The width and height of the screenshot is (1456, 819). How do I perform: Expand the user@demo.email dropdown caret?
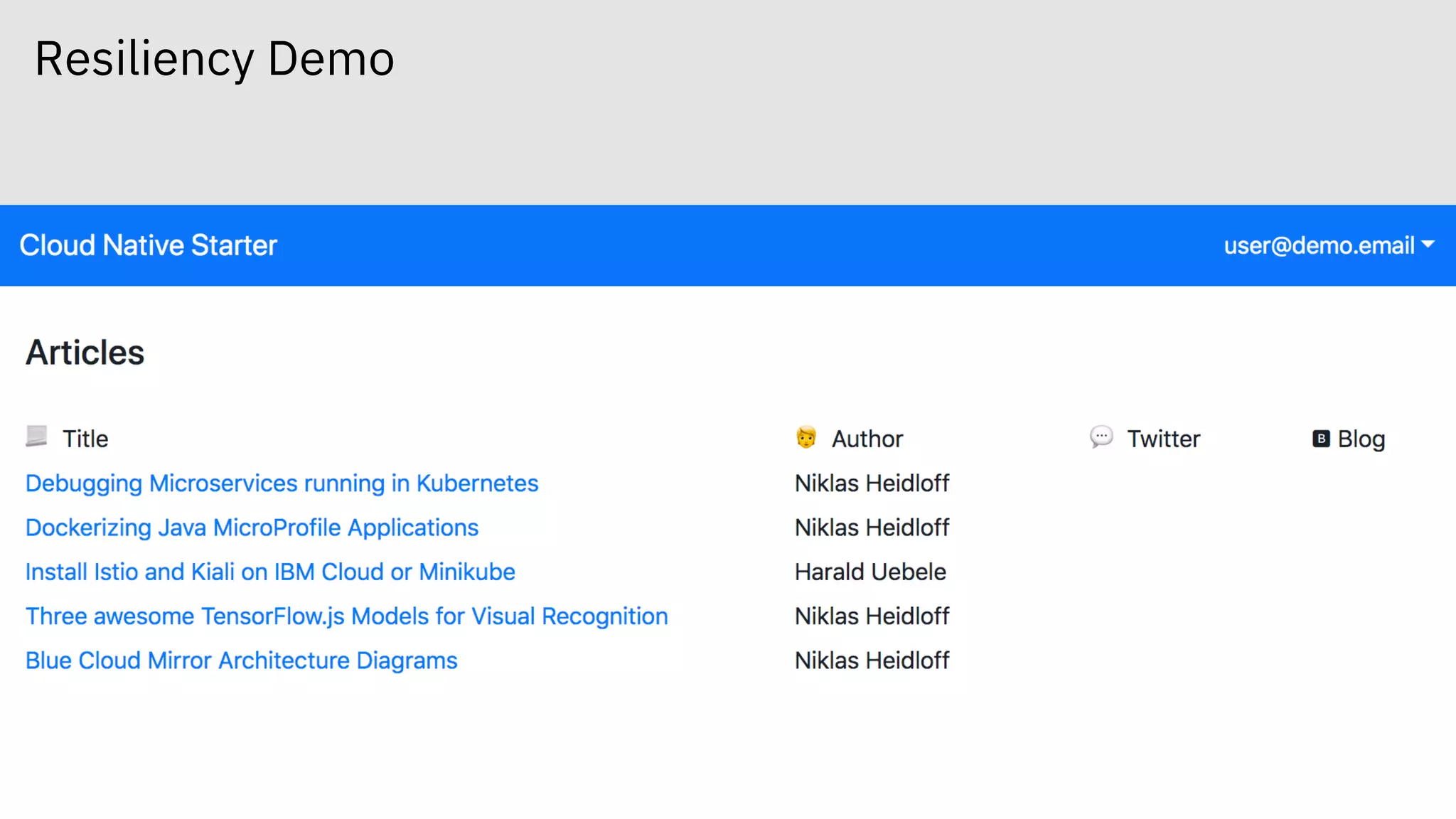click(1428, 245)
